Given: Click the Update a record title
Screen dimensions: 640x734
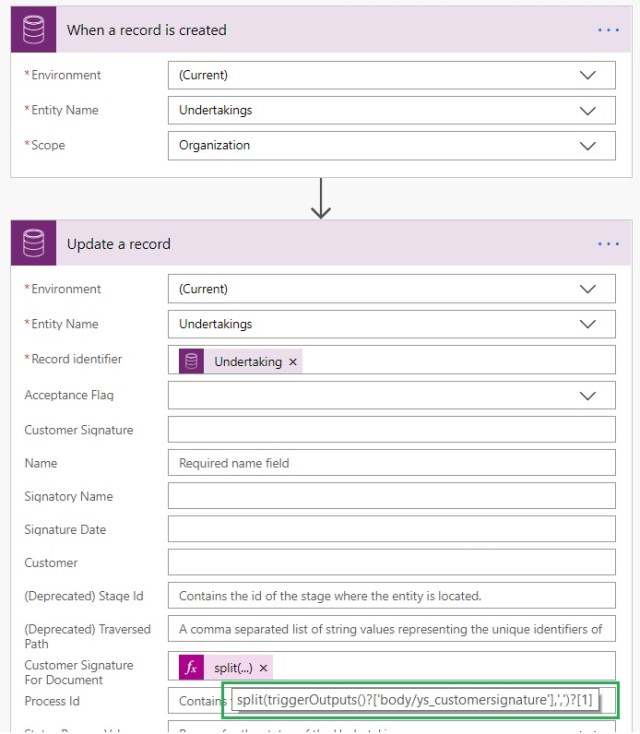Looking at the screenshot, I should pos(118,244).
